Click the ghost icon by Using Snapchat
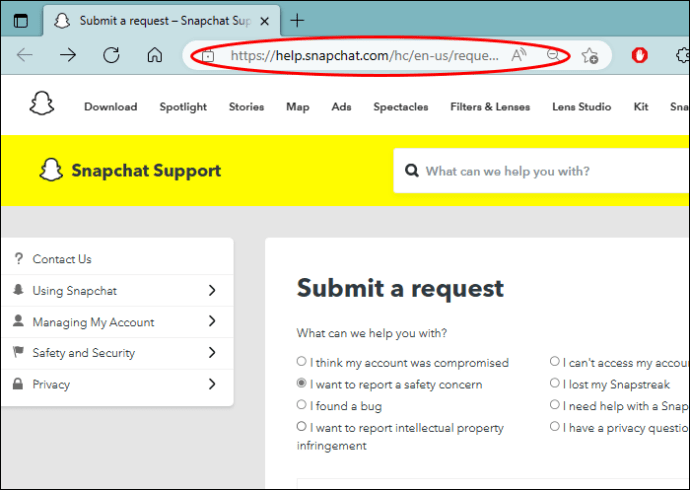This screenshot has height=490, width=690. 18,289
